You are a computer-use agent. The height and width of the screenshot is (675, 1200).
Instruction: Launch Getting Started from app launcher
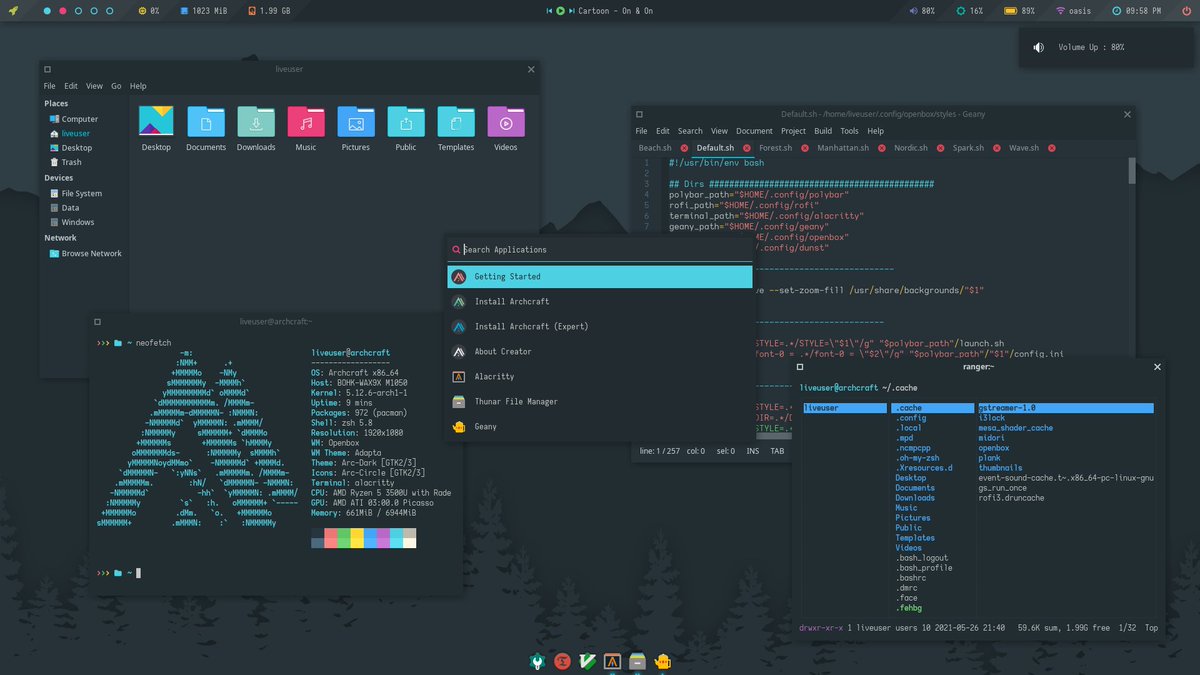coord(600,277)
